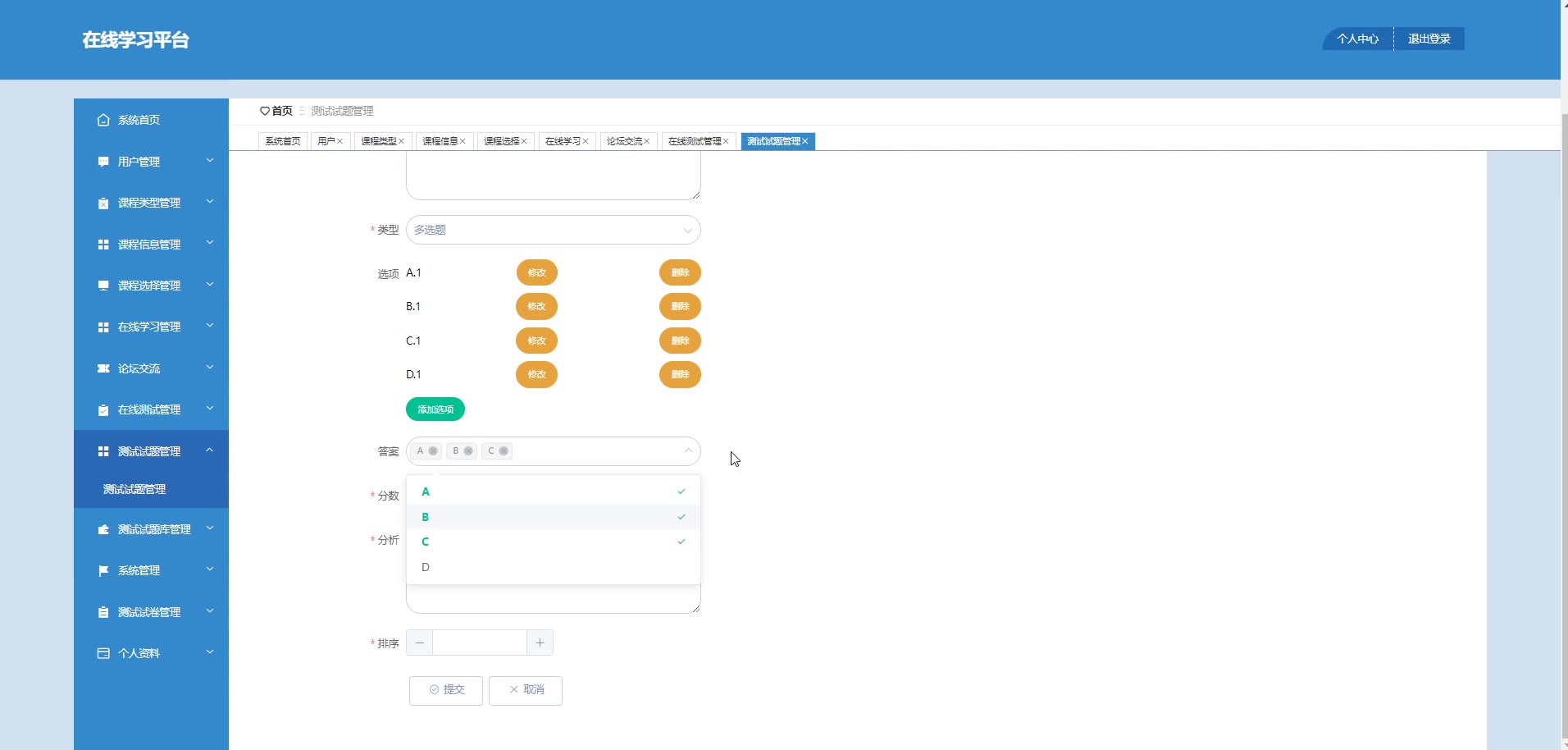Click the 系统首页 home icon in sidebar

tap(103, 120)
